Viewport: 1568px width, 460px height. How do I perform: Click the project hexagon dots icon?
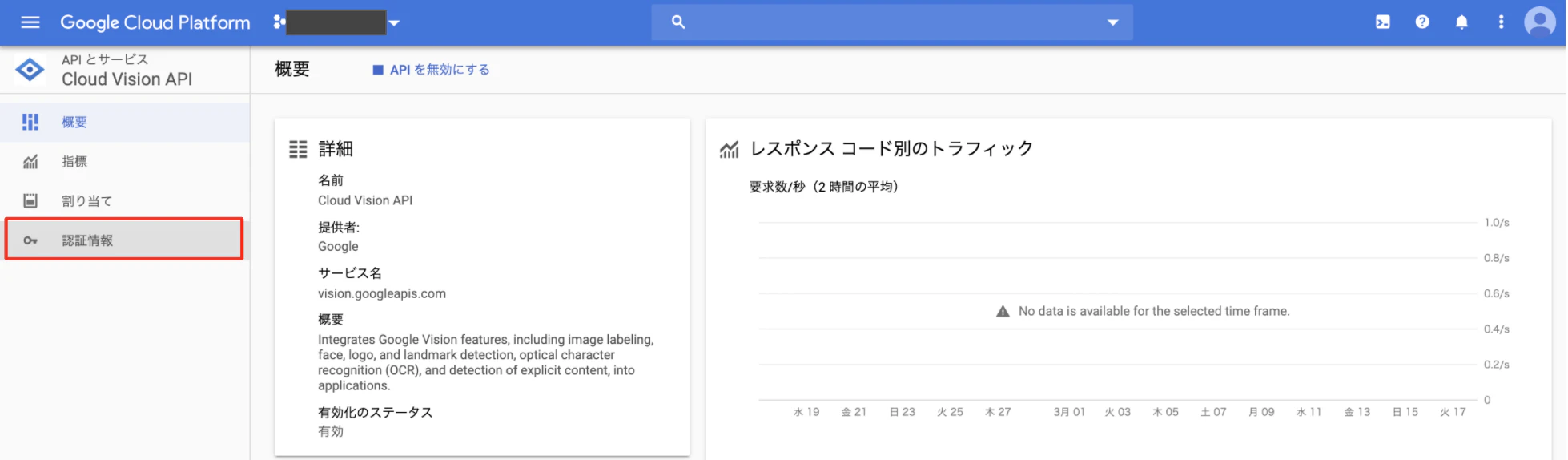tap(279, 22)
